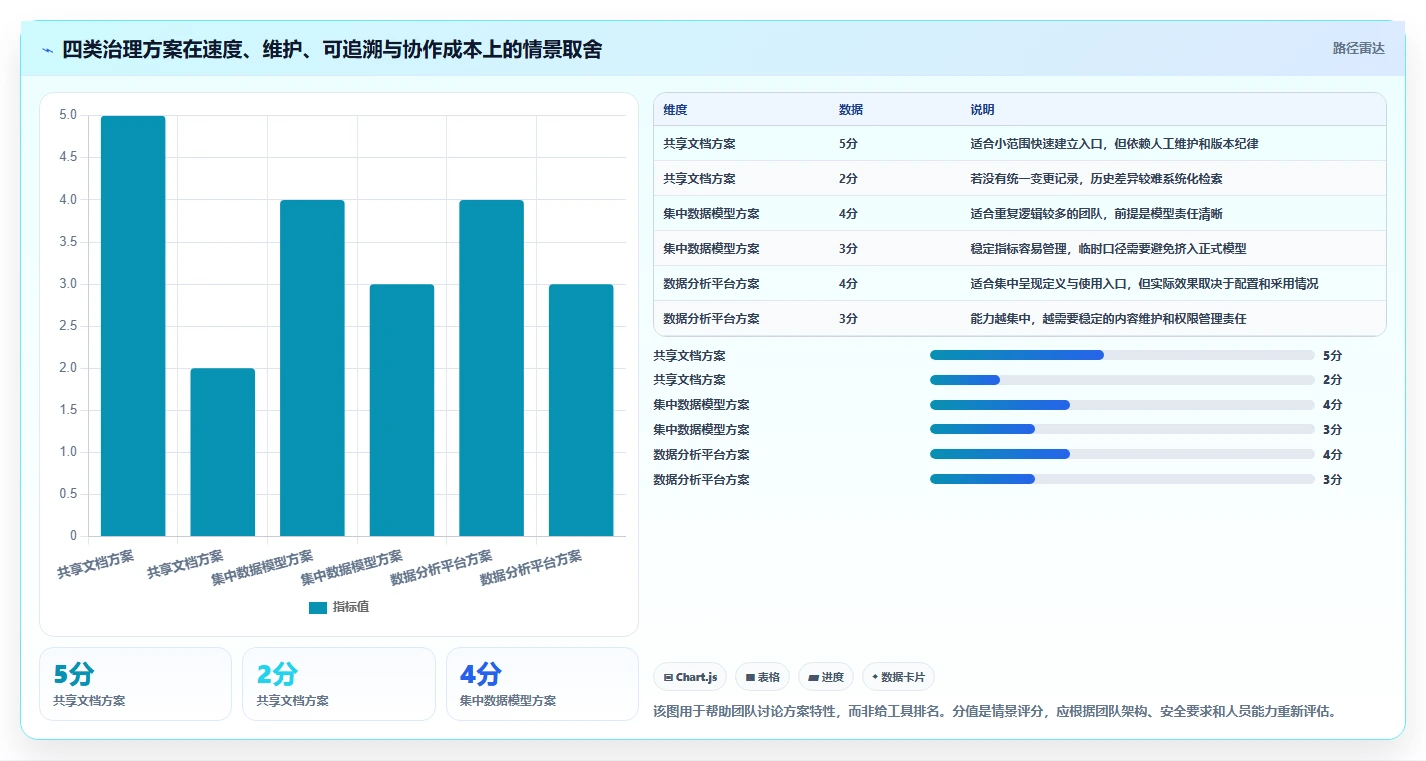Click the 5.0 bar for 共享文档方案
1426x761 pixels.
(133, 326)
